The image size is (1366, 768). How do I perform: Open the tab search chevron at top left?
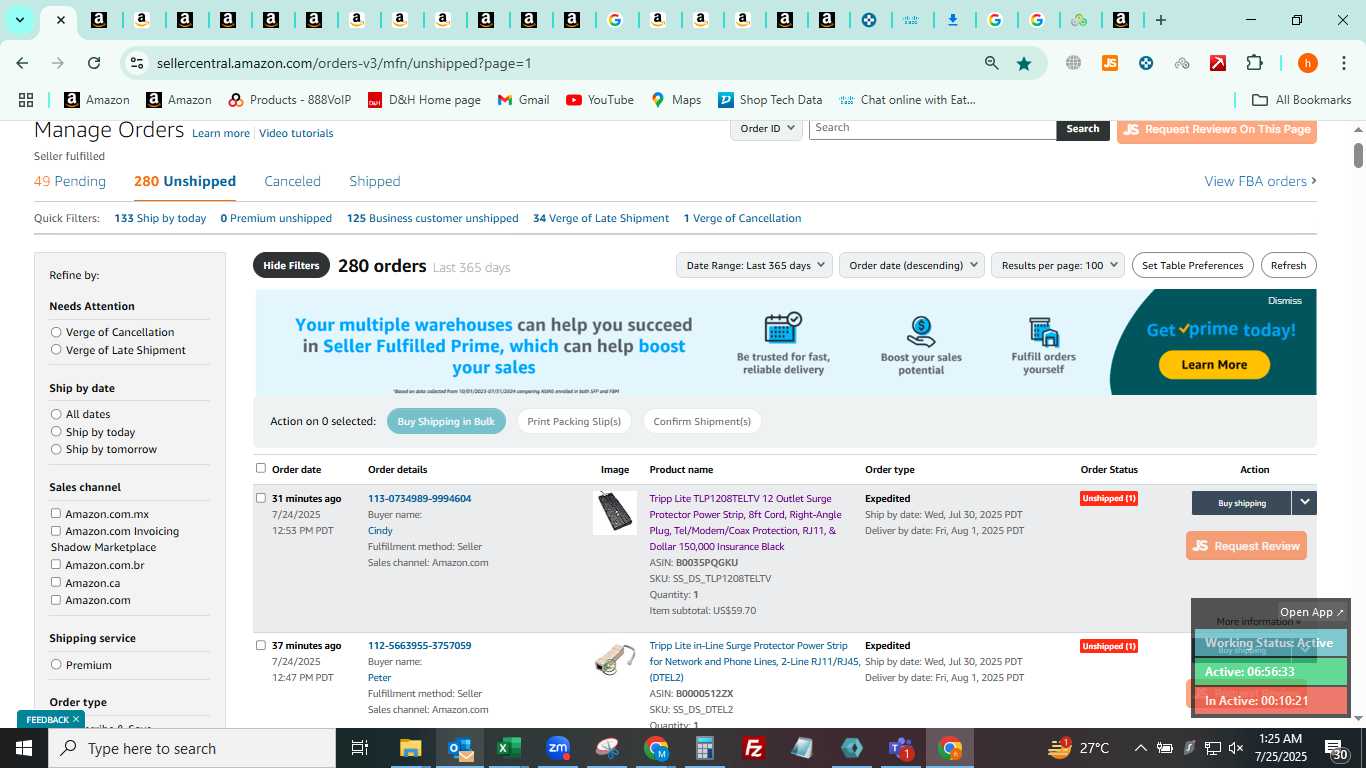pos(19,20)
